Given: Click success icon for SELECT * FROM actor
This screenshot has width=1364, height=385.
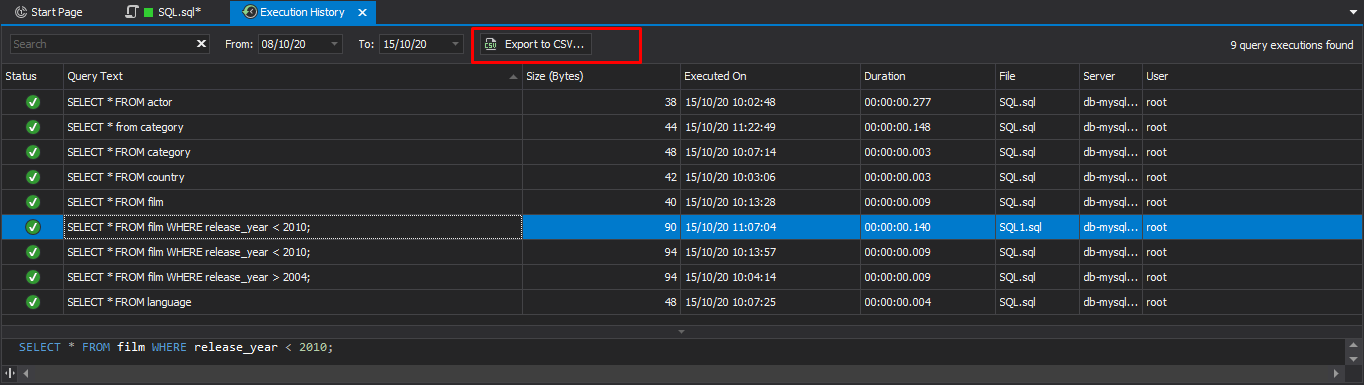Looking at the screenshot, I should pos(32,102).
